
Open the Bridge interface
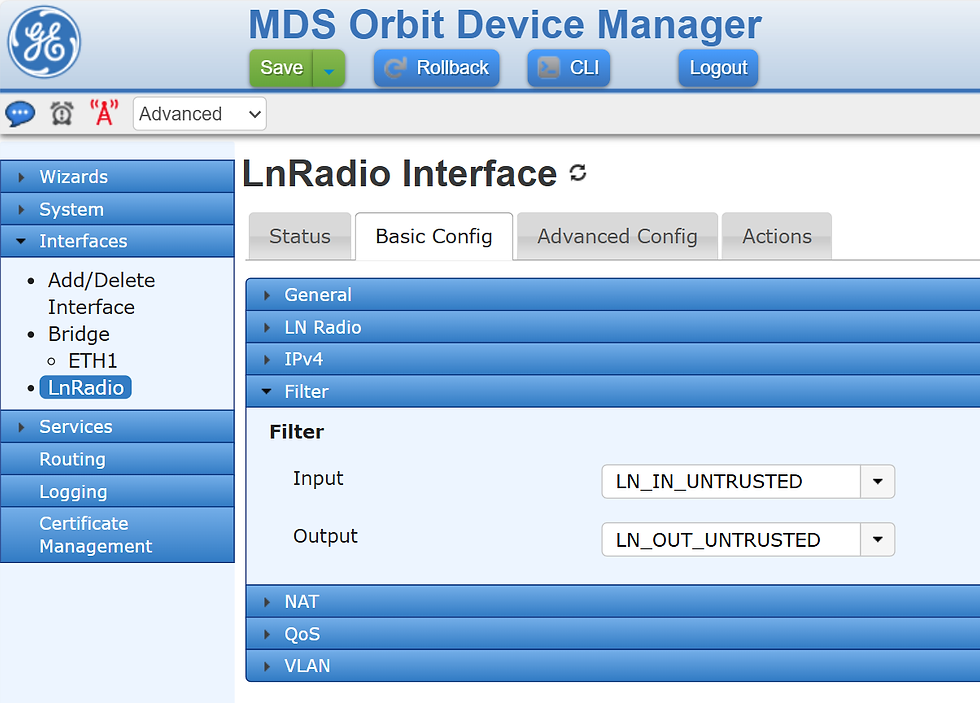click(79, 334)
